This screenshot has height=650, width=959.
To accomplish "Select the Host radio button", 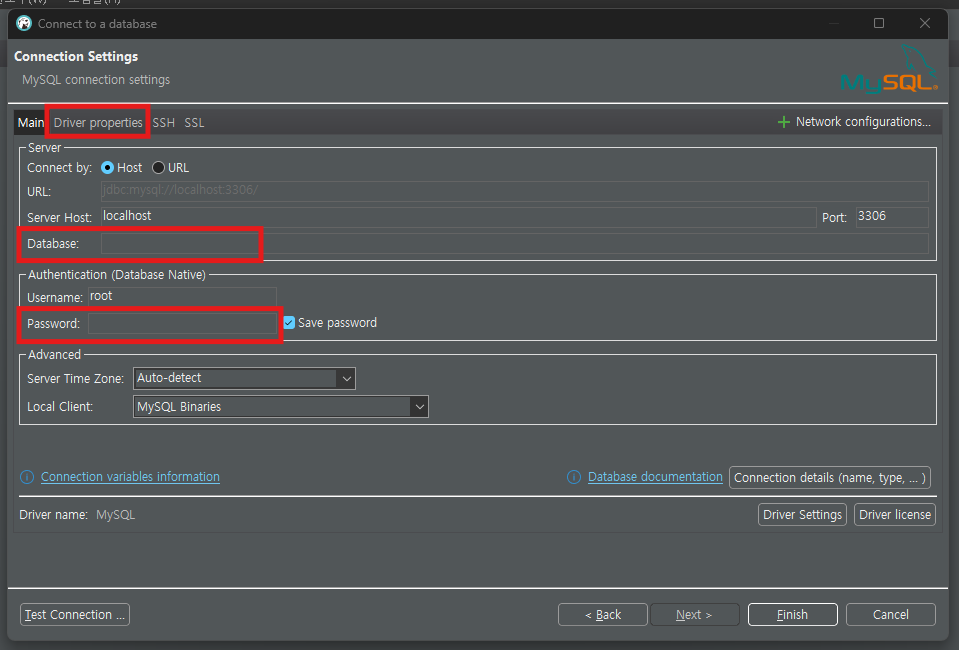I will pyautogui.click(x=108, y=168).
